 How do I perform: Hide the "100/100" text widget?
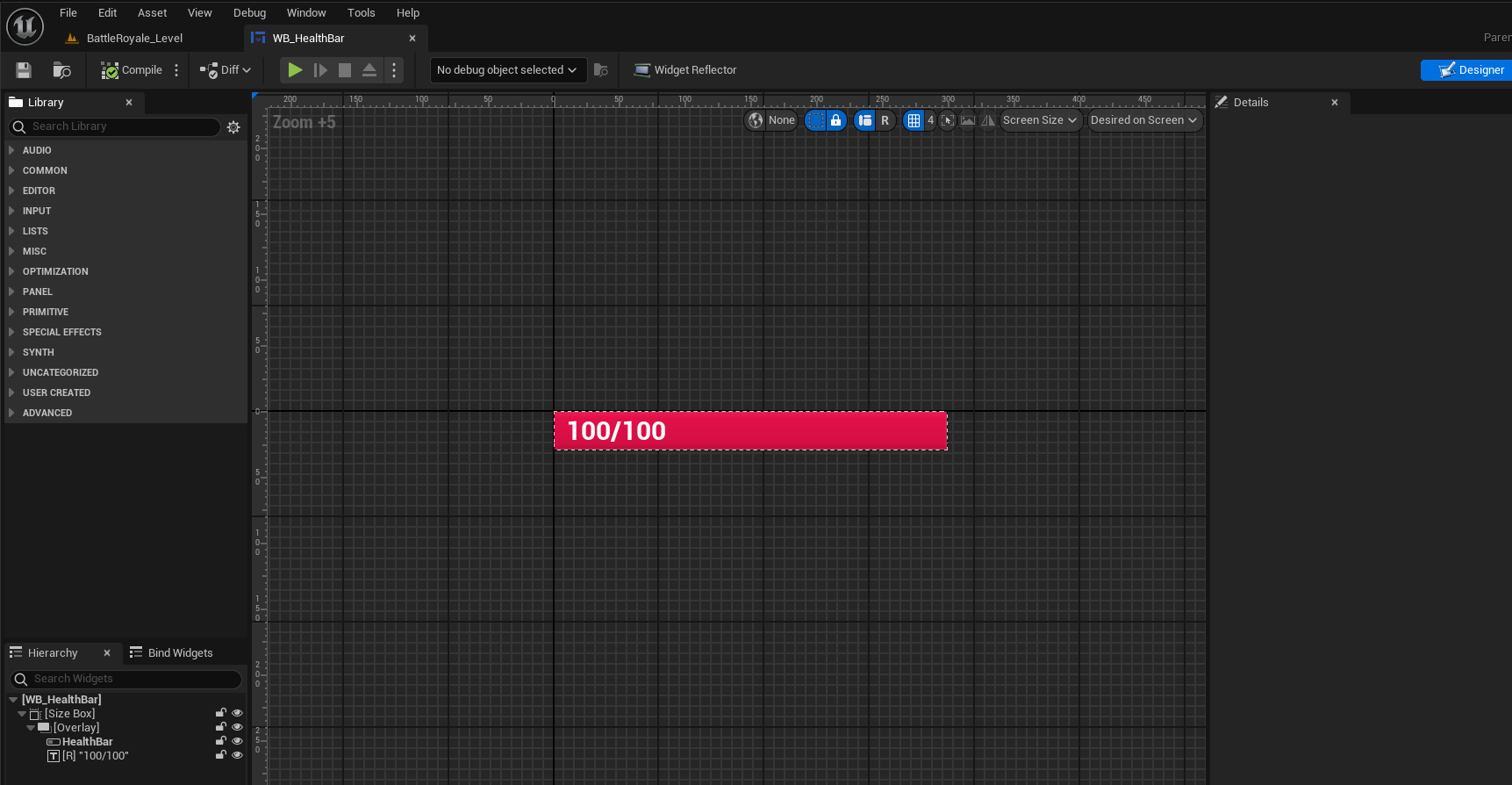237,756
